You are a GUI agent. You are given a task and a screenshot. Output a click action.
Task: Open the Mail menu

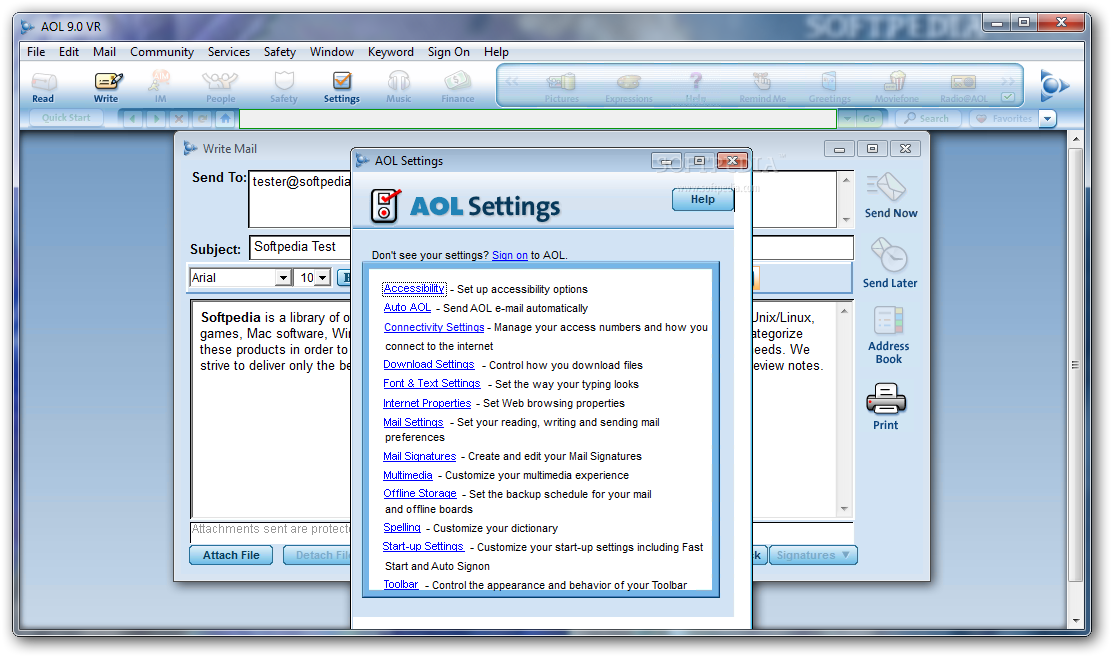click(x=104, y=52)
